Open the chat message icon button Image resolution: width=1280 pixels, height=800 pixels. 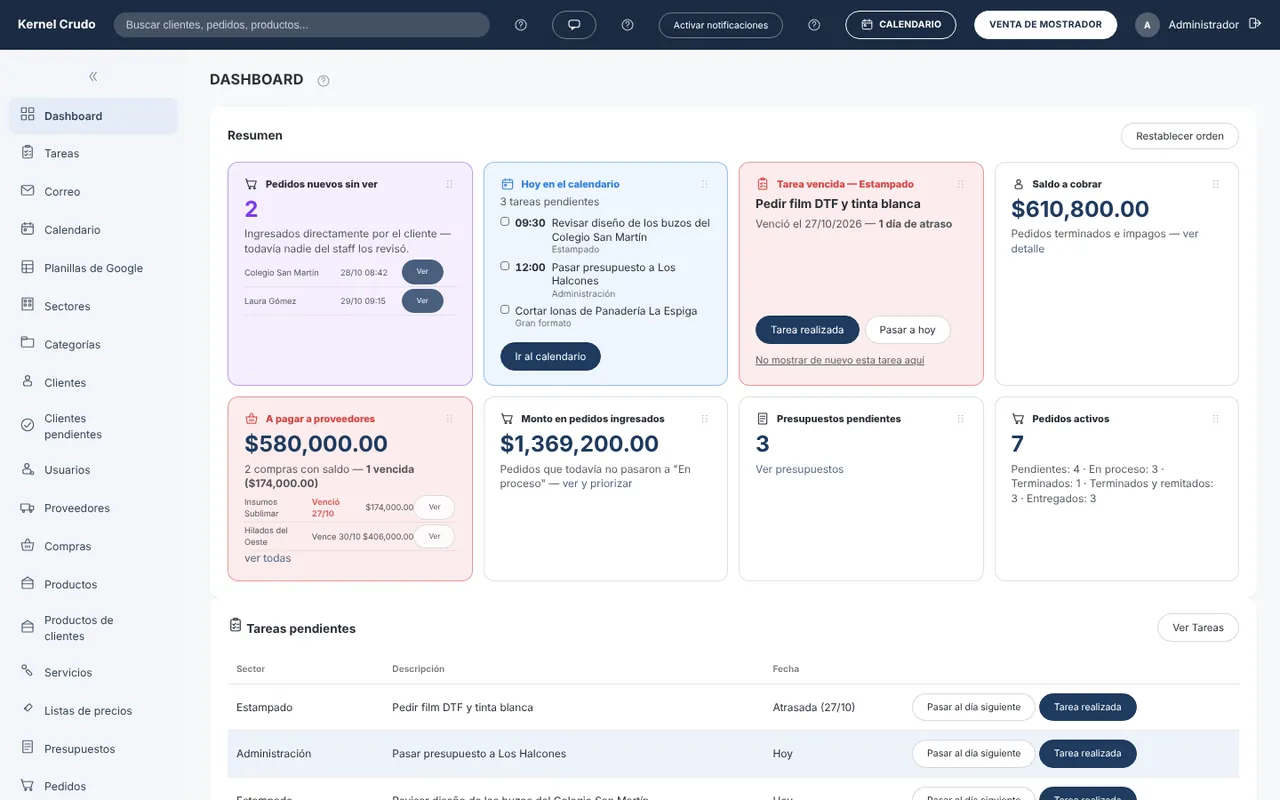click(x=574, y=25)
